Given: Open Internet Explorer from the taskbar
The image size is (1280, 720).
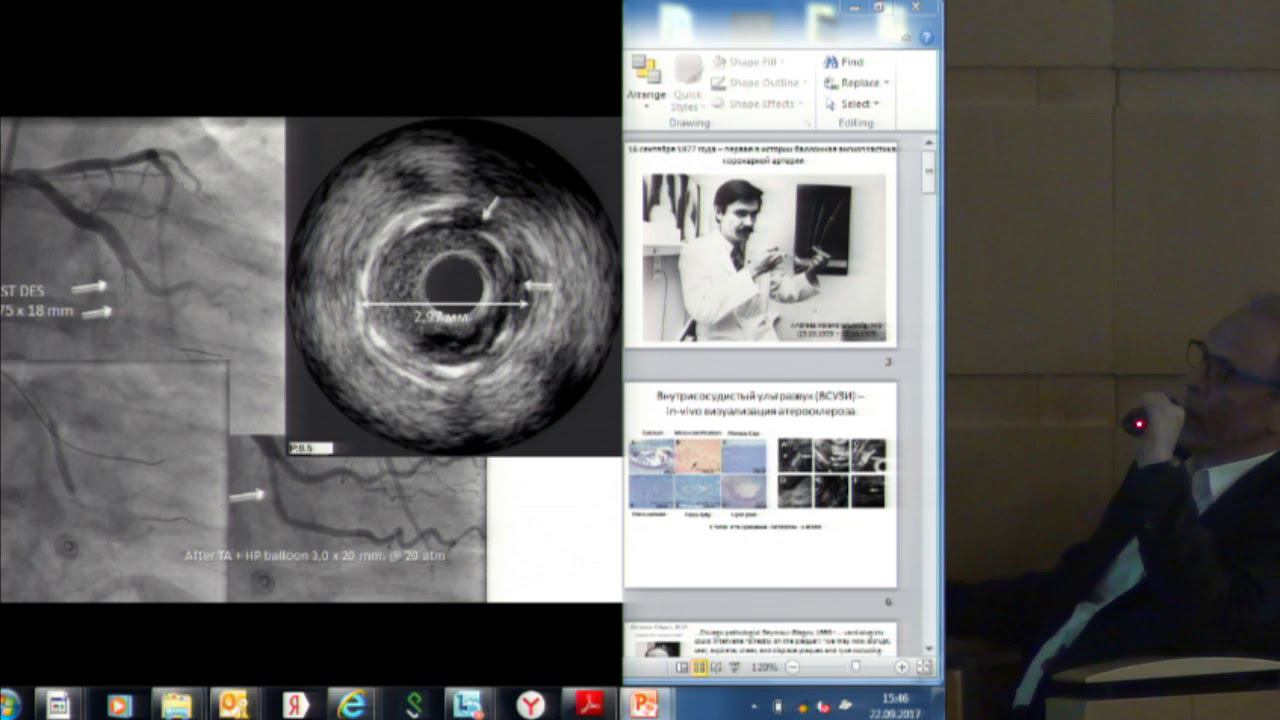Looking at the screenshot, I should click(351, 705).
